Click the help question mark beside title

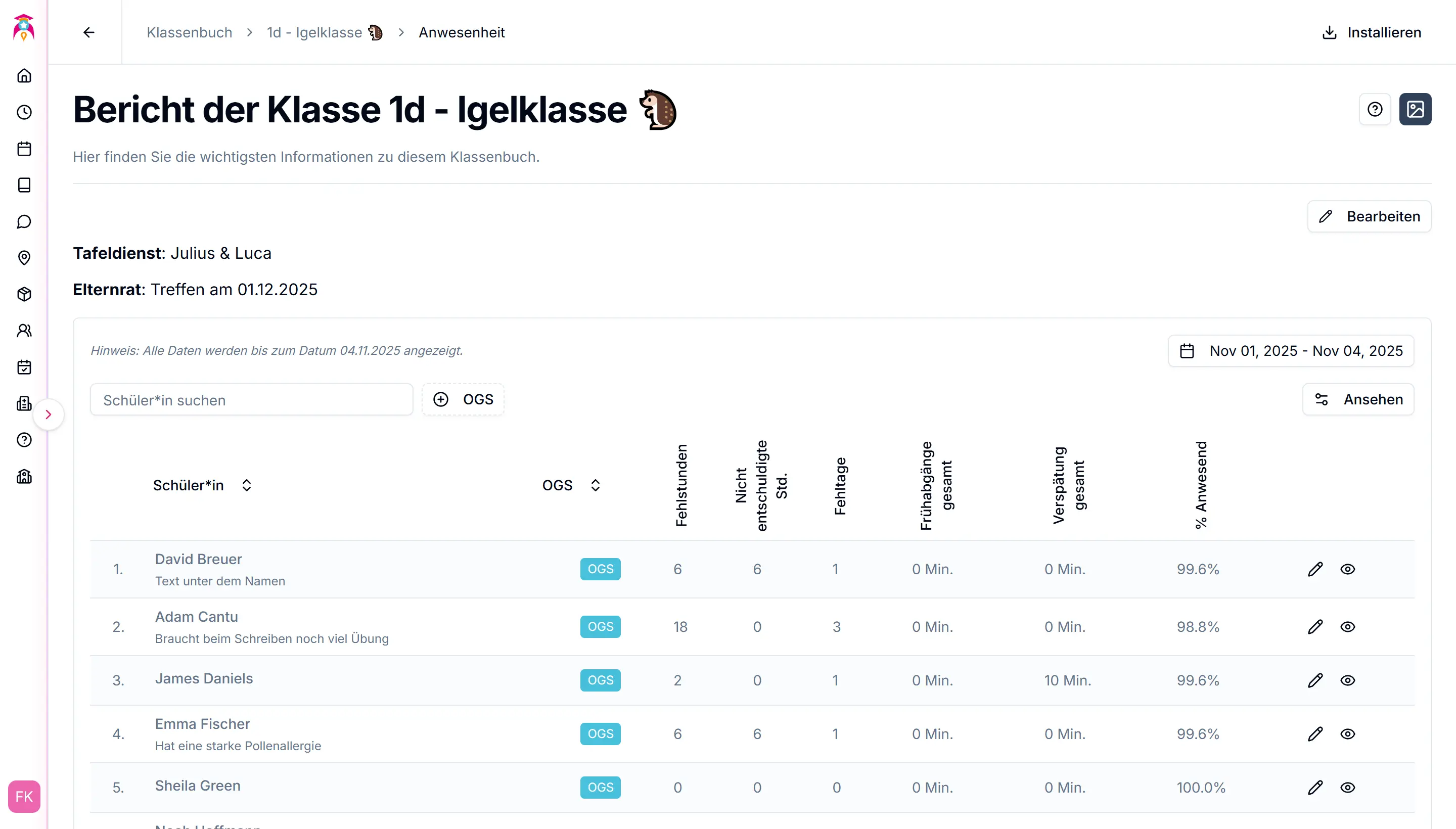1375,109
